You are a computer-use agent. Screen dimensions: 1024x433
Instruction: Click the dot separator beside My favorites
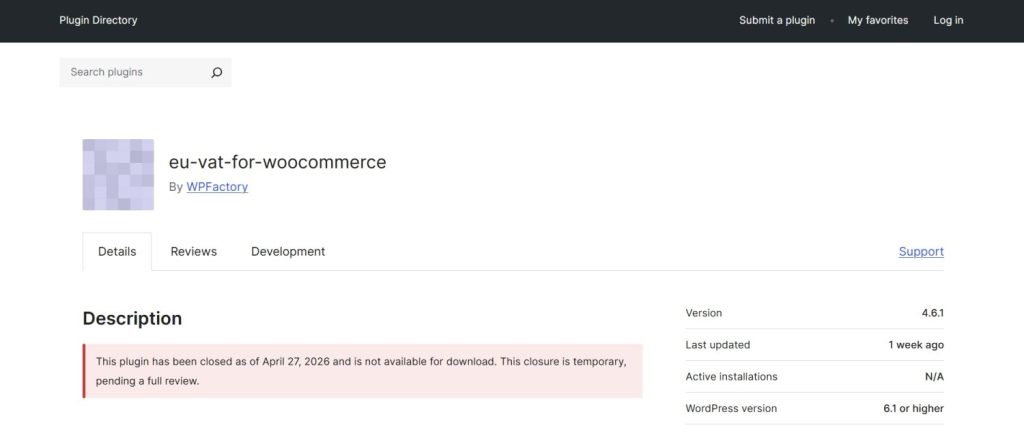[832, 20]
